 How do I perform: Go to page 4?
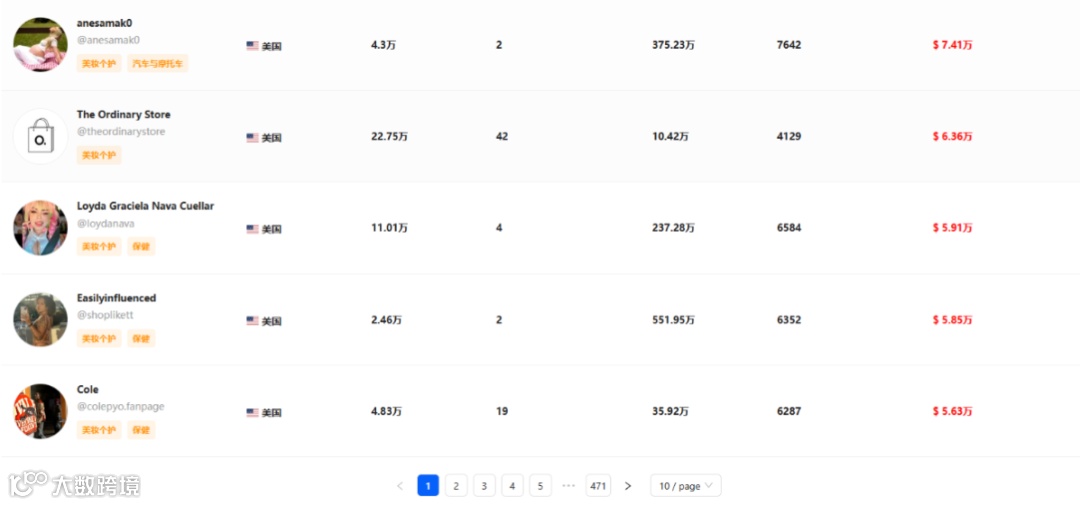[x=512, y=486]
